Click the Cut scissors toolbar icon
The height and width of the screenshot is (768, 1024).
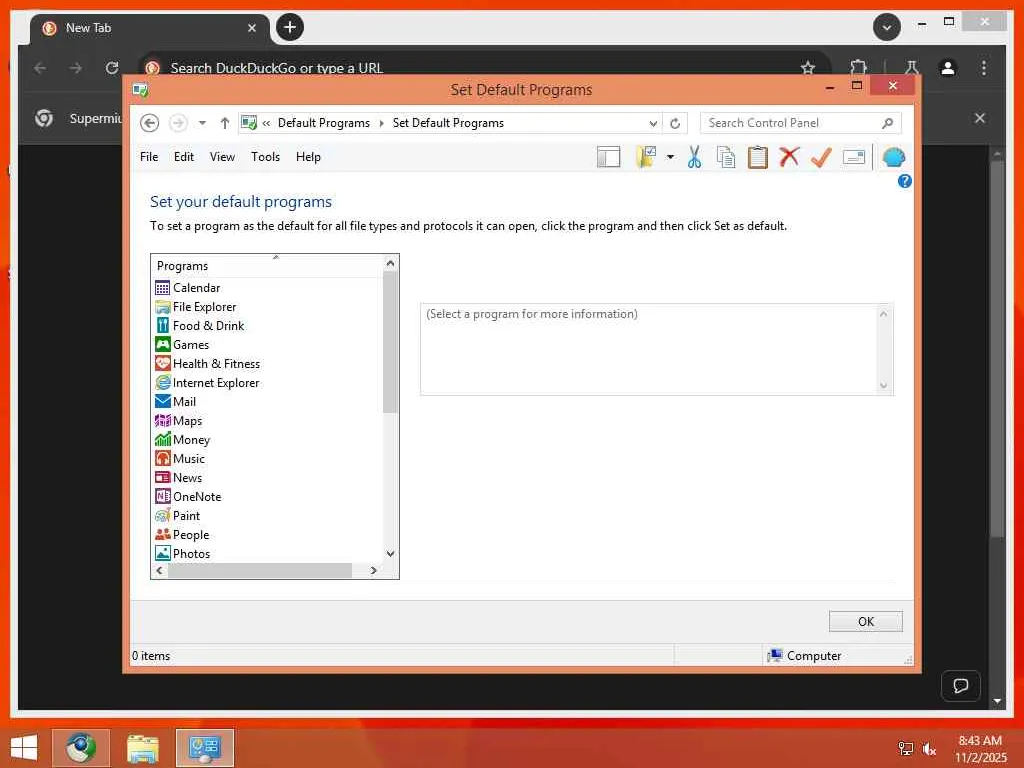click(694, 157)
